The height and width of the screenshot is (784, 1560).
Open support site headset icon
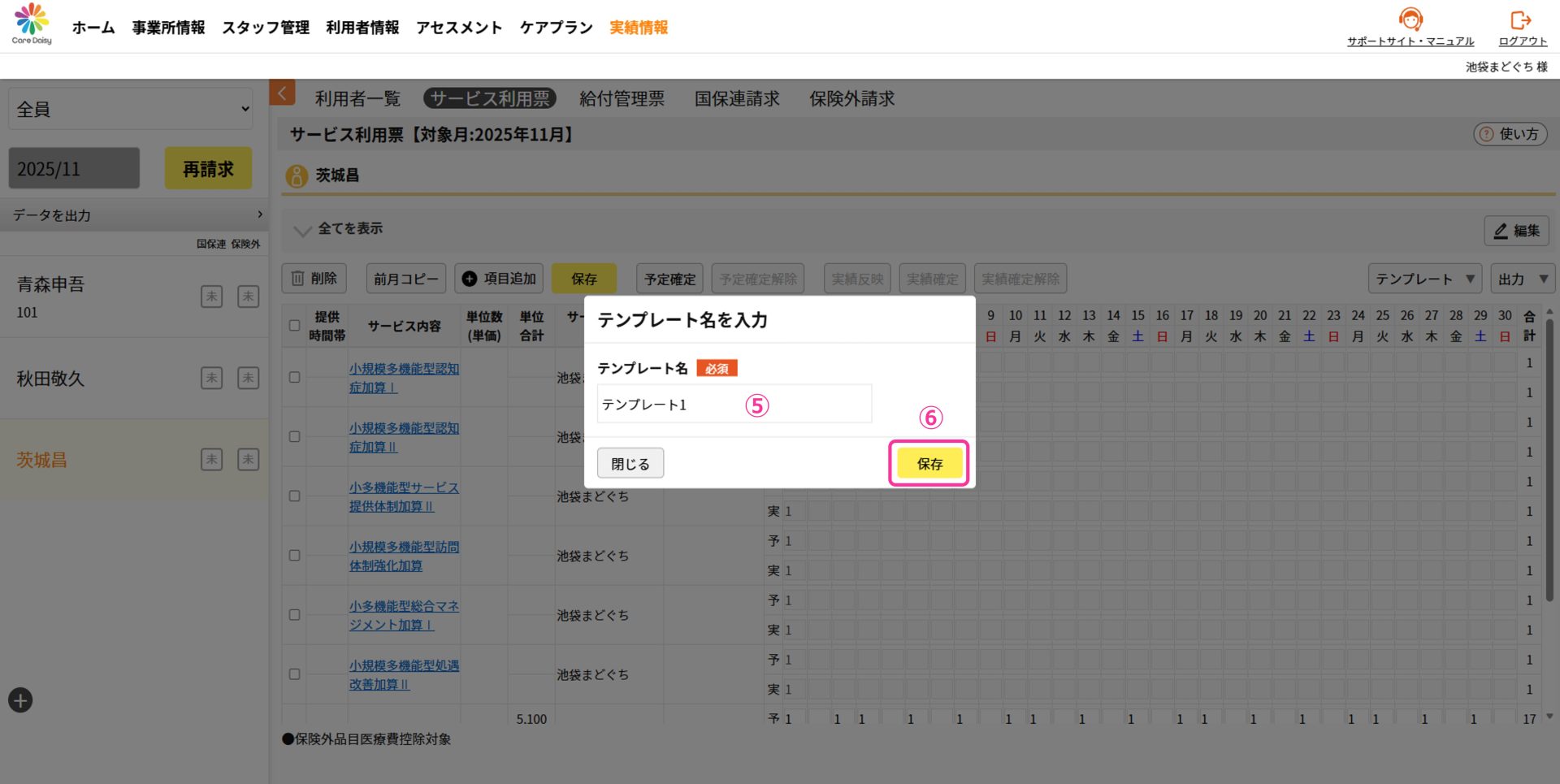coord(1410,19)
